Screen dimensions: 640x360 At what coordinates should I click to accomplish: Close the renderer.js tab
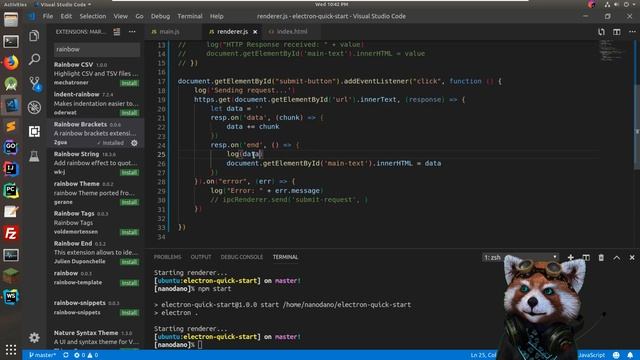tap(255, 32)
